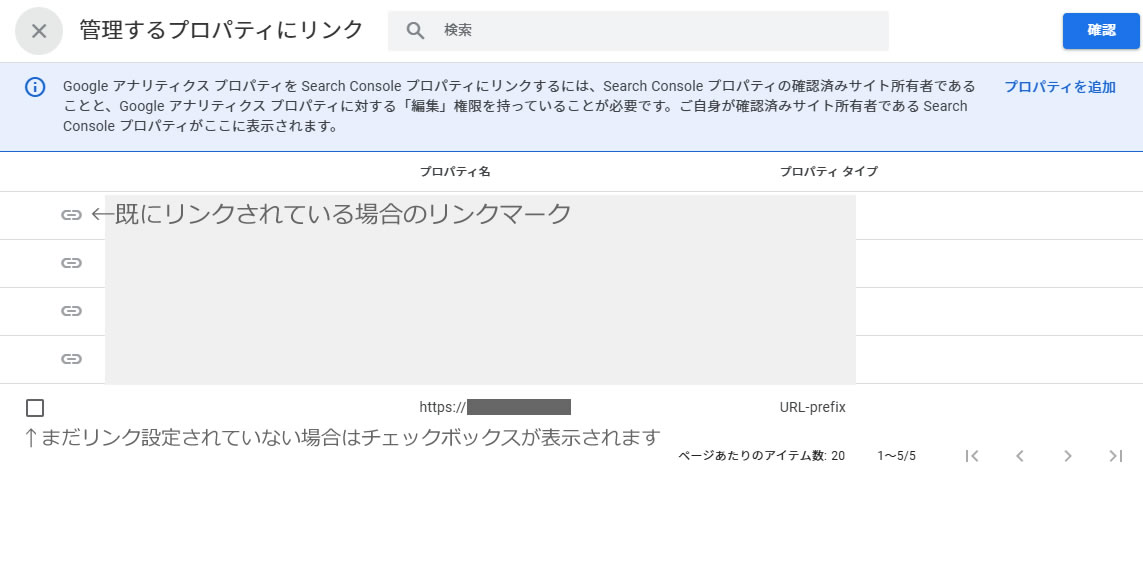This screenshot has width=1143, height=574.
Task: Click the 管理するプロパティにリンク dialog title
Action: coord(222,30)
